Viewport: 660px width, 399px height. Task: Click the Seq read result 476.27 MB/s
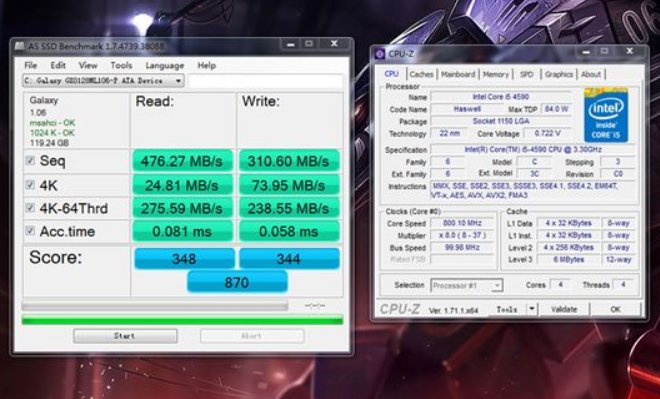coord(182,161)
